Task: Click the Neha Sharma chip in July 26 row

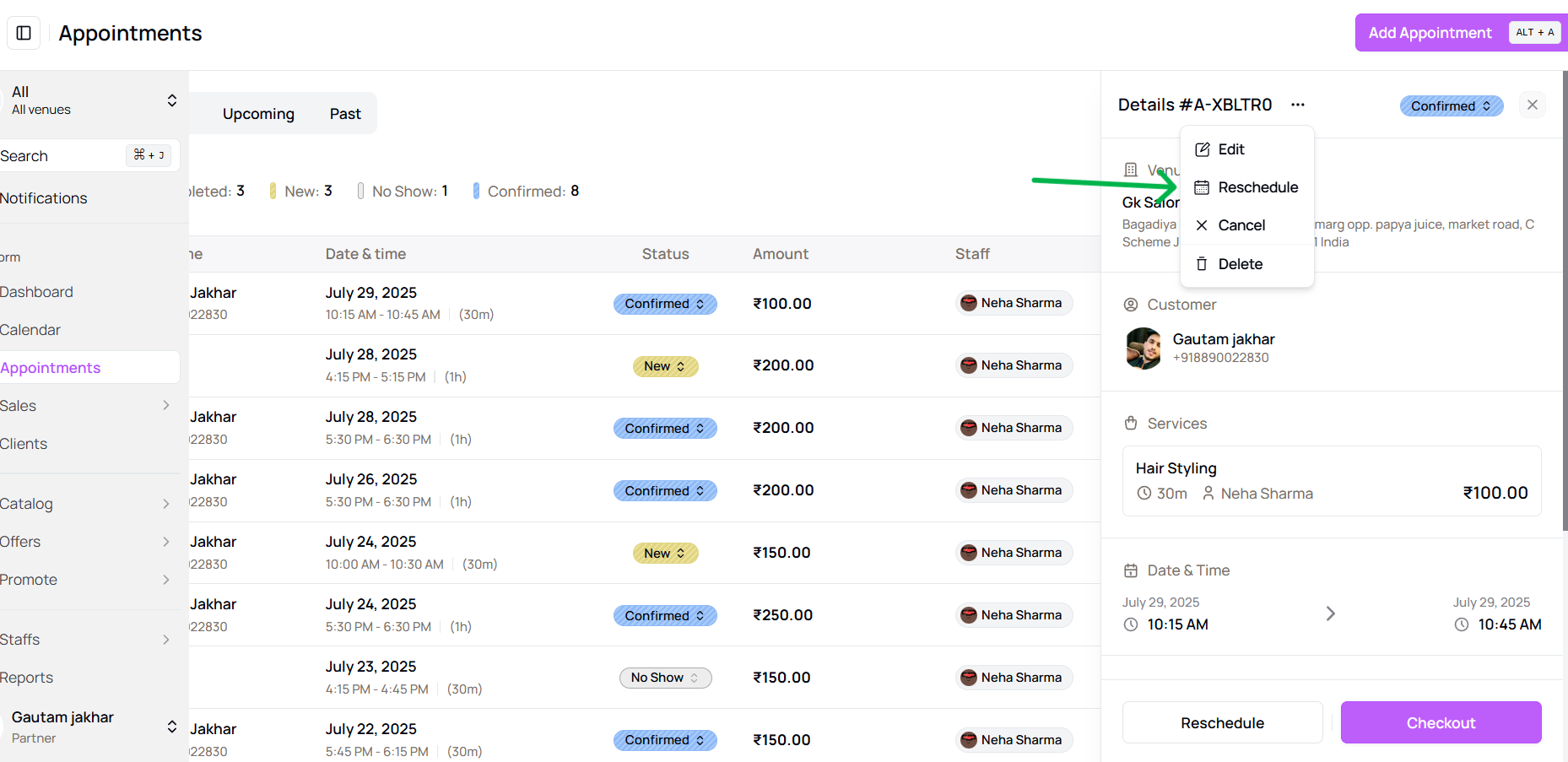Action: click(1014, 490)
